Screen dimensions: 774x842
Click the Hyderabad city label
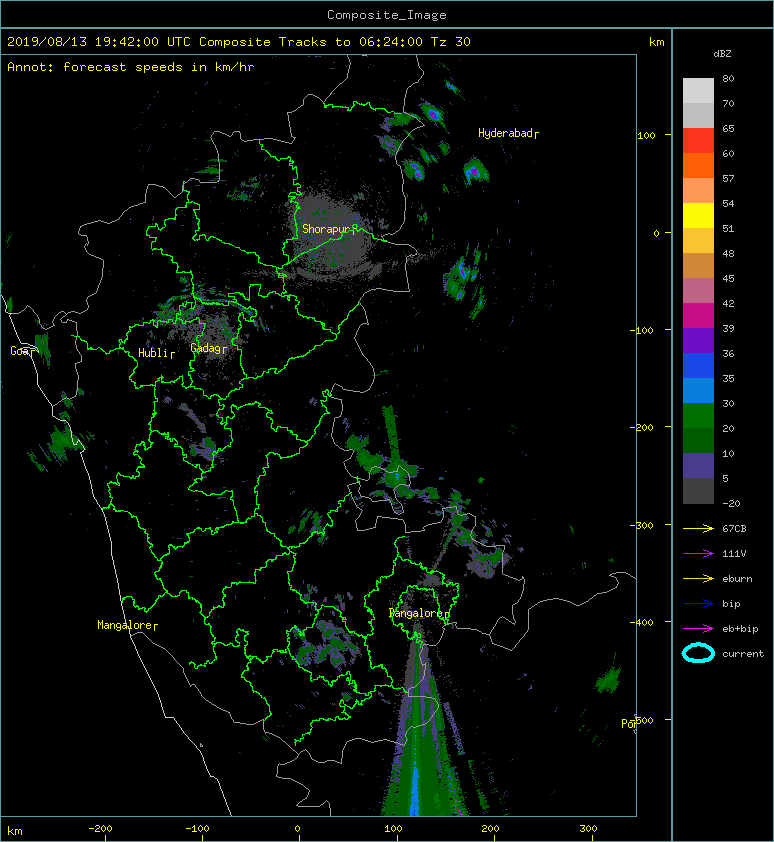(x=508, y=133)
